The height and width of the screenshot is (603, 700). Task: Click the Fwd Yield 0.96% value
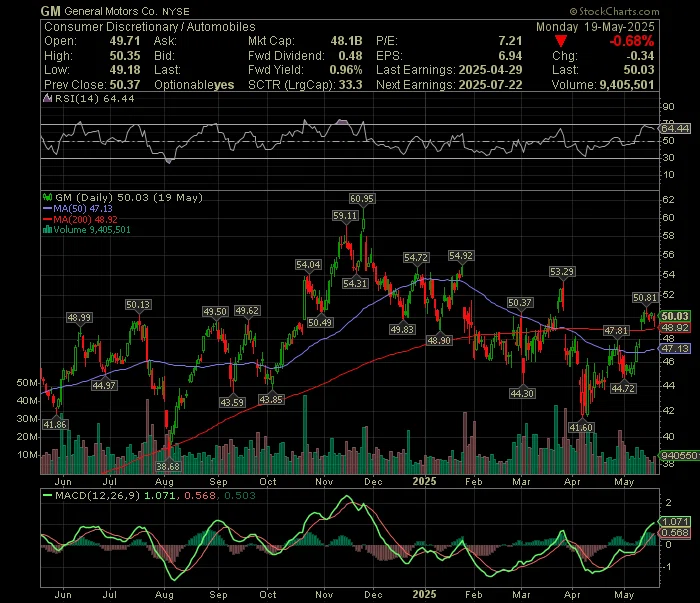(x=346, y=70)
